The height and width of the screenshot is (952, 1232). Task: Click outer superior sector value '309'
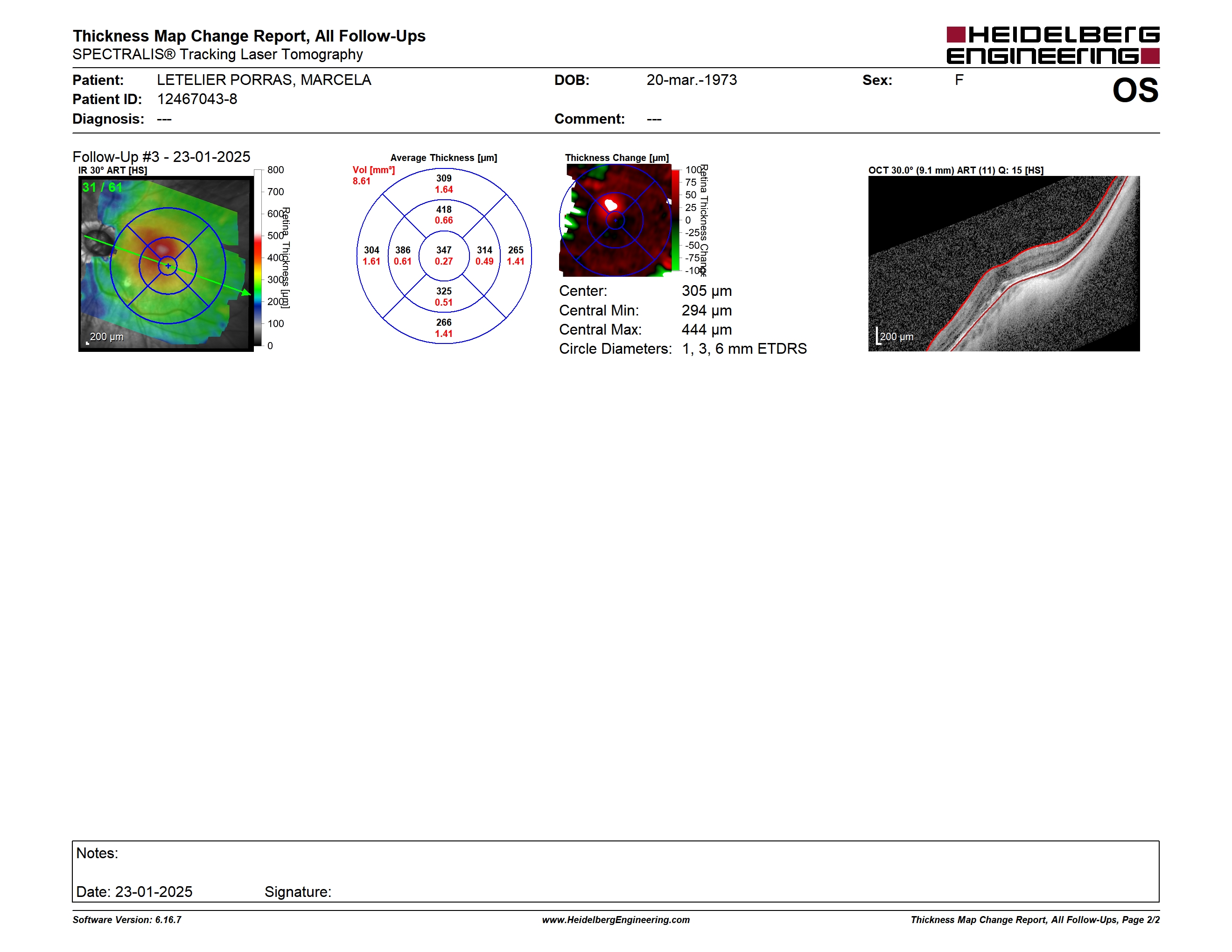[x=444, y=178]
